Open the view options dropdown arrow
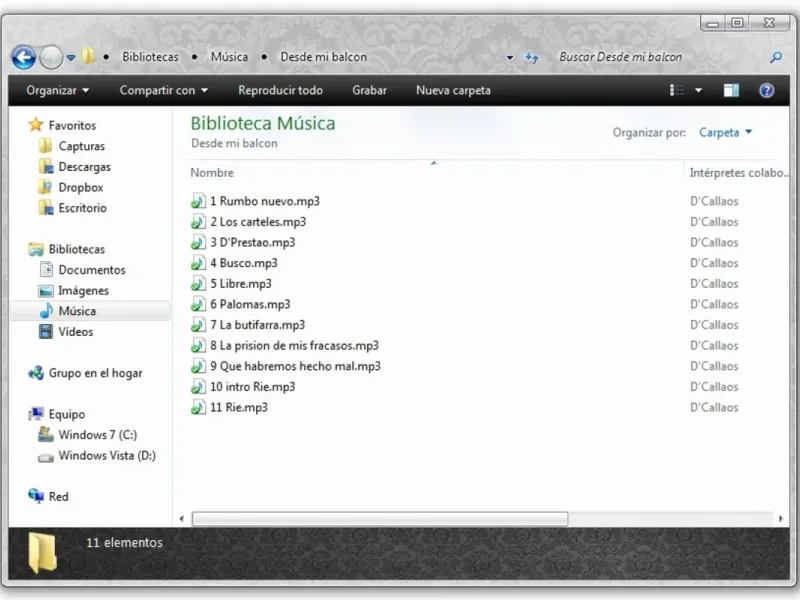This screenshot has height=600, width=800. [698, 90]
